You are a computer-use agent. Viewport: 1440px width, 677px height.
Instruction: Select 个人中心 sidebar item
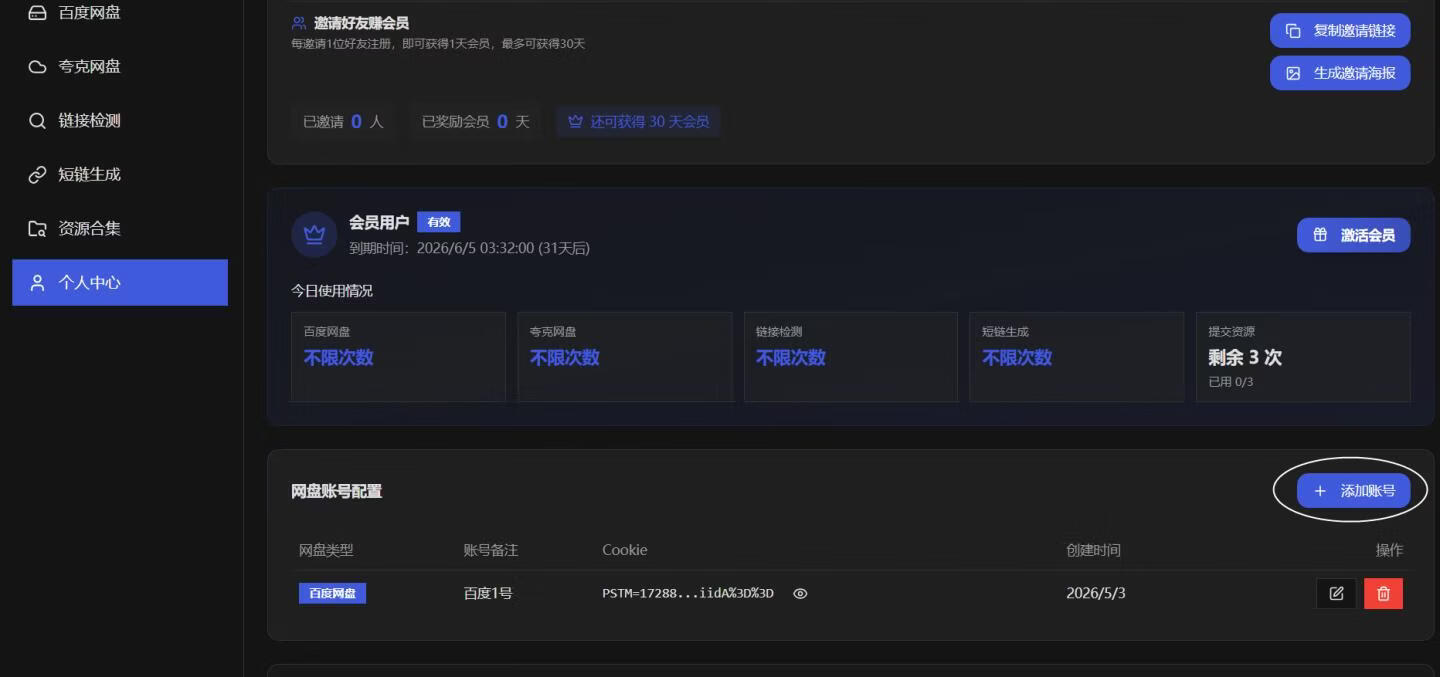[120, 283]
